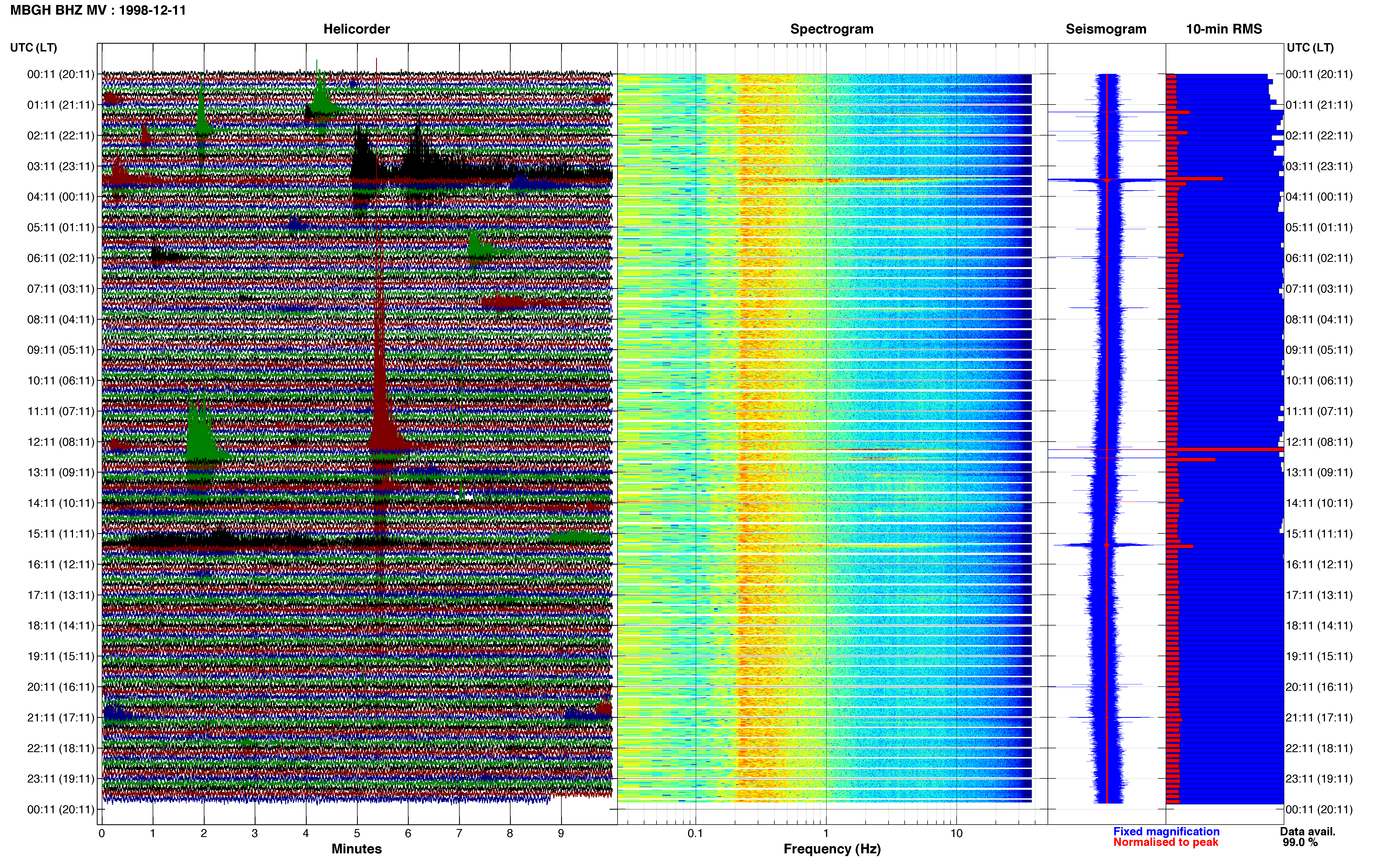Click the "9" tick on Minutes axis
This screenshot has width=1388, height=868.
(x=561, y=833)
